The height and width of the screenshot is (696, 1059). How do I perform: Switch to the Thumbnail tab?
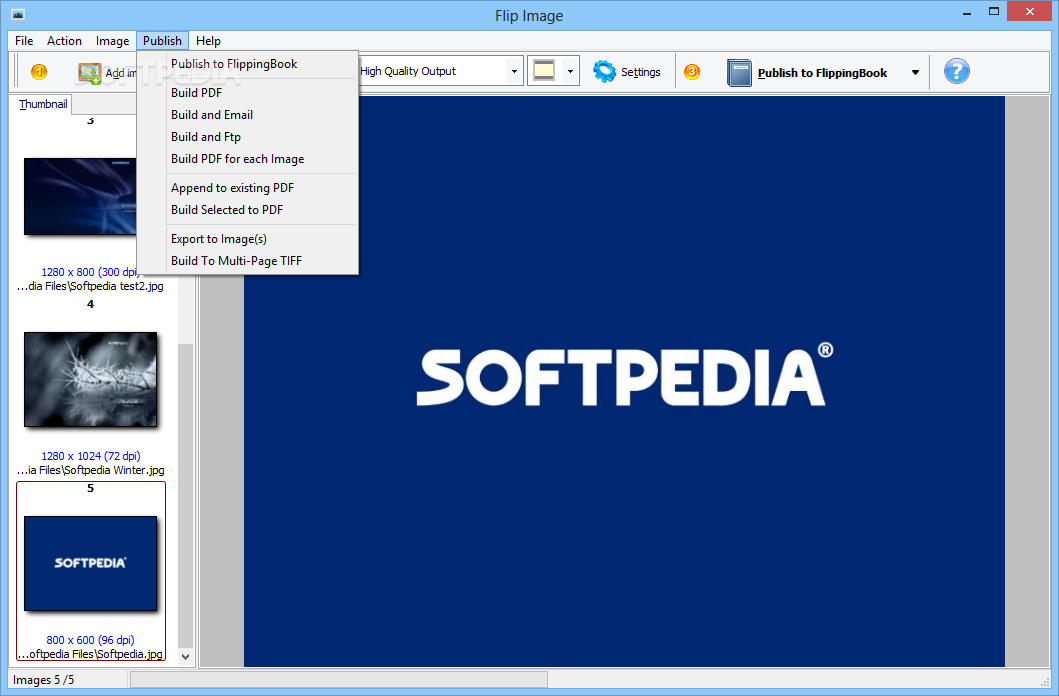coord(43,104)
